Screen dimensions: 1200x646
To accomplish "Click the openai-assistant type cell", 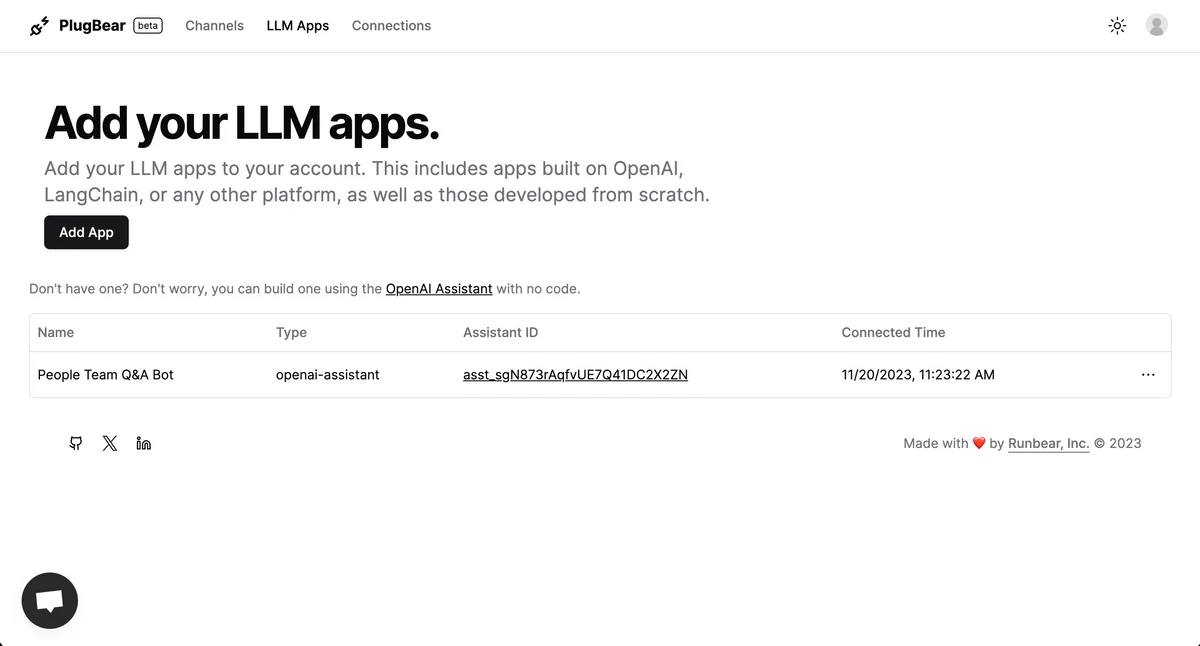I will pyautogui.click(x=327, y=375).
